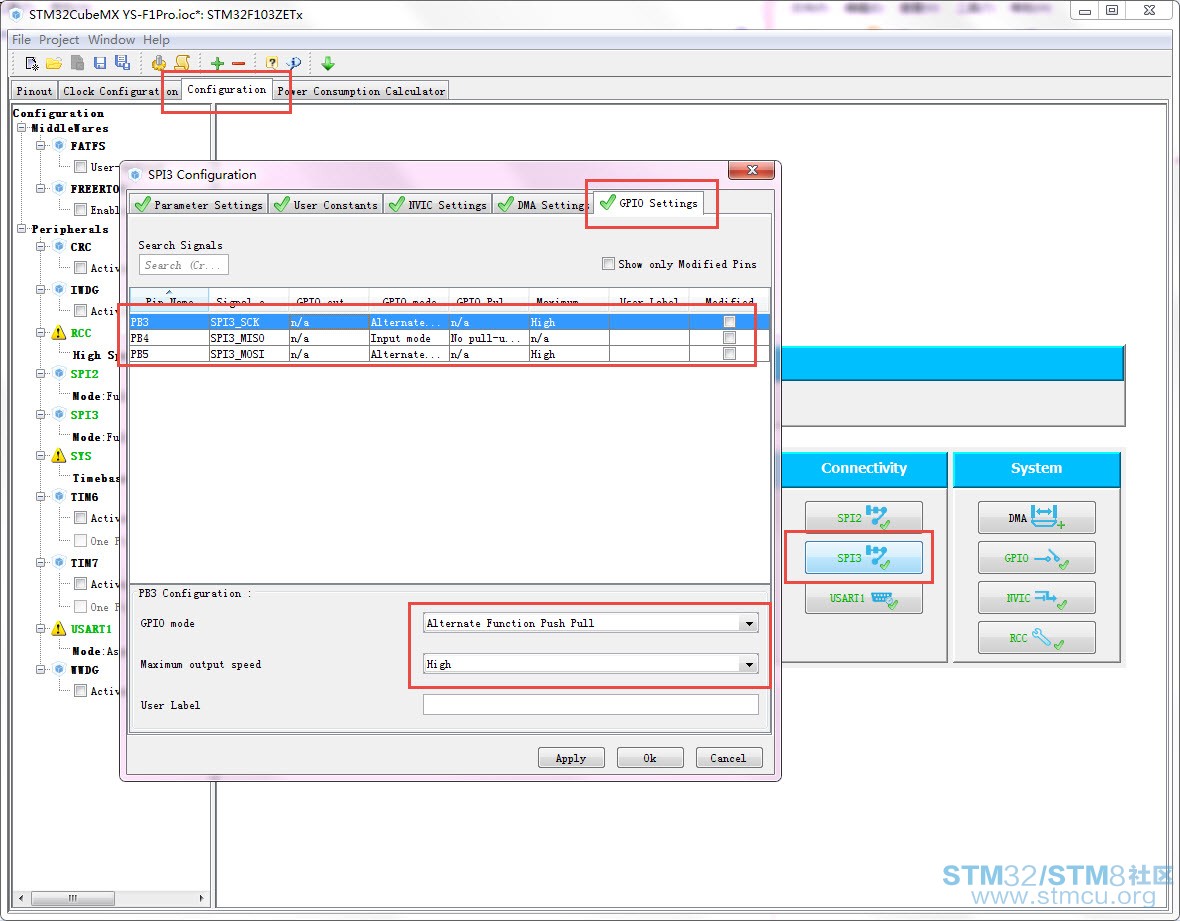The image size is (1180, 921).
Task: Open USART1 in the Connectivity panel
Action: 863,598
